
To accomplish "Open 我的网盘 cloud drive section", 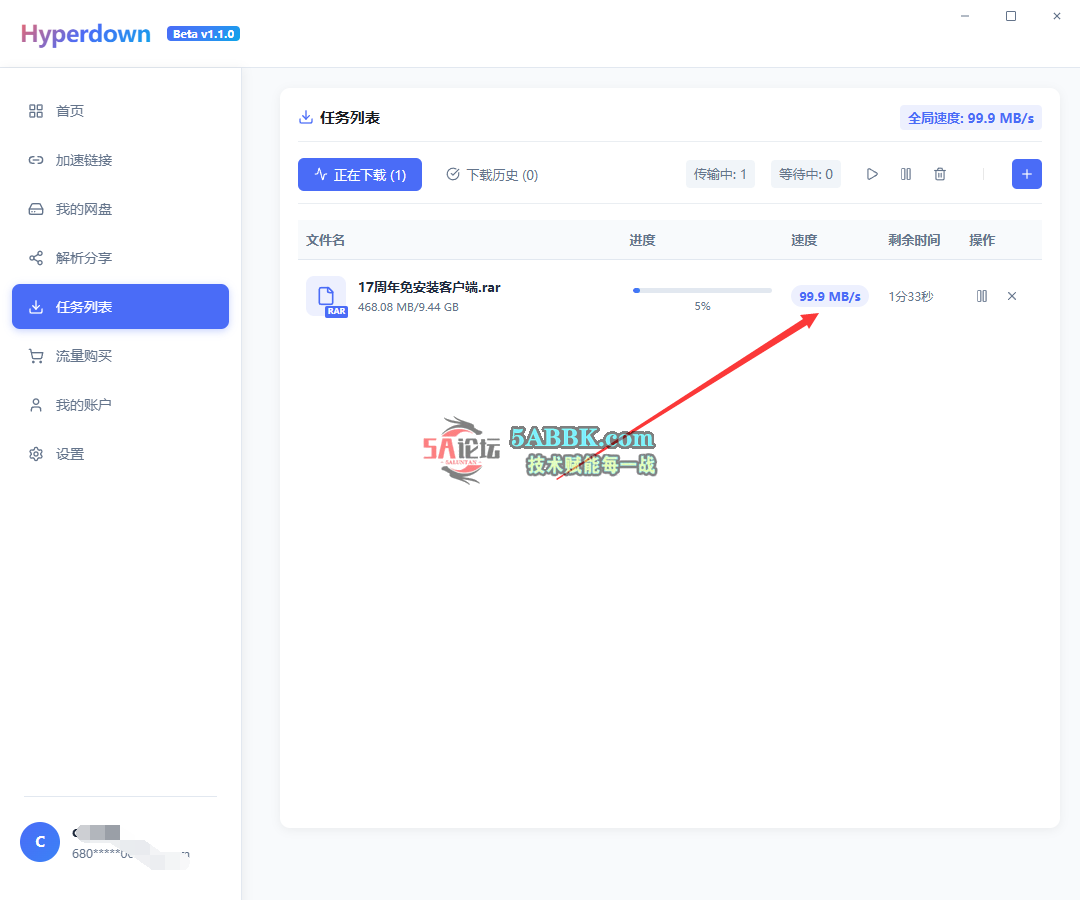I will [x=84, y=209].
